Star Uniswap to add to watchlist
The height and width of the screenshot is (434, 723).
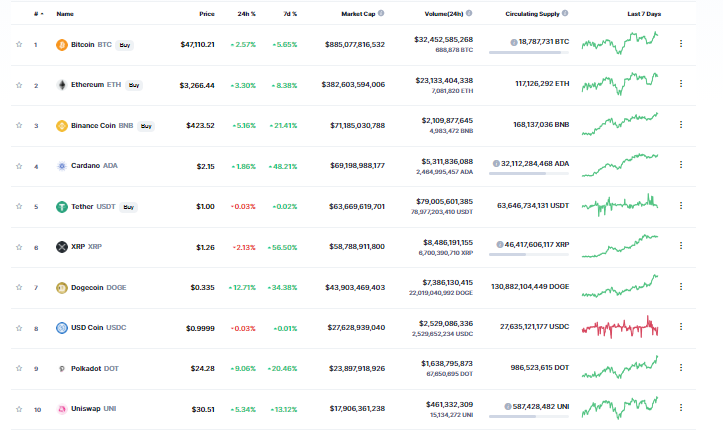[x=19, y=409]
